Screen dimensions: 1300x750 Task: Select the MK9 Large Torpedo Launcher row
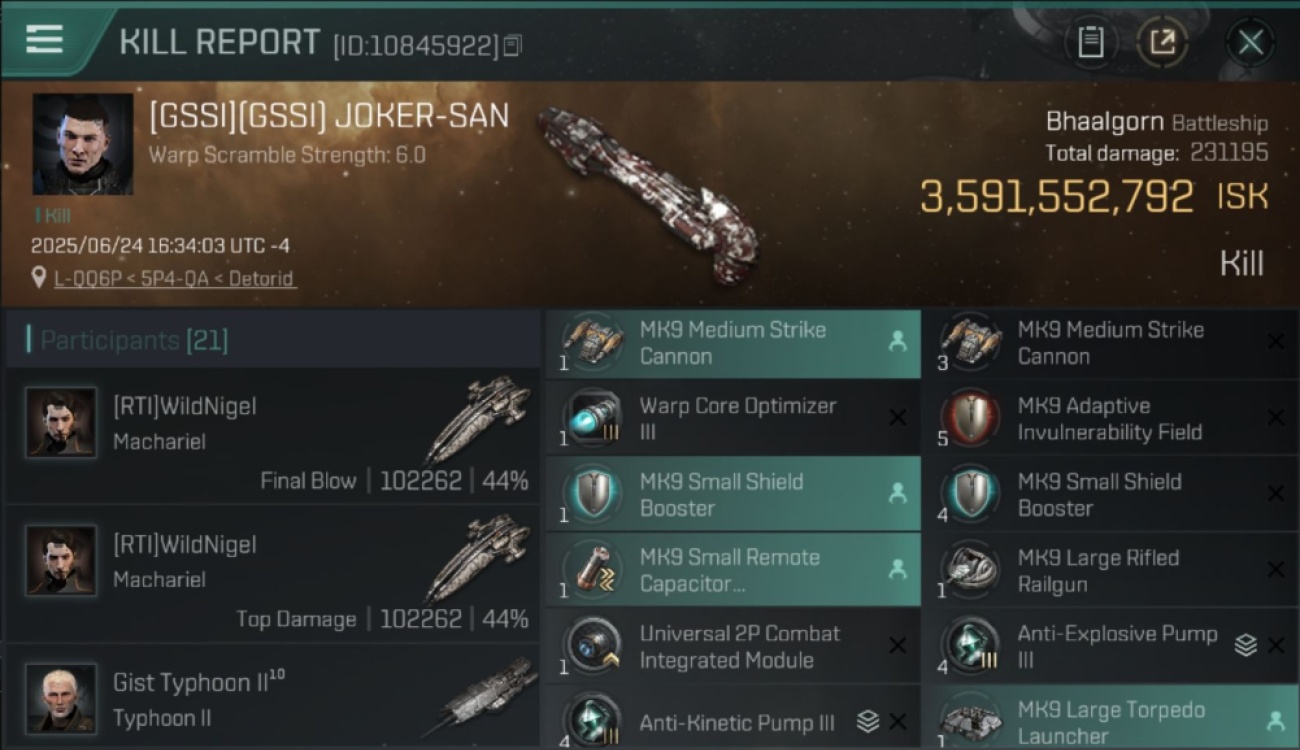click(1110, 718)
